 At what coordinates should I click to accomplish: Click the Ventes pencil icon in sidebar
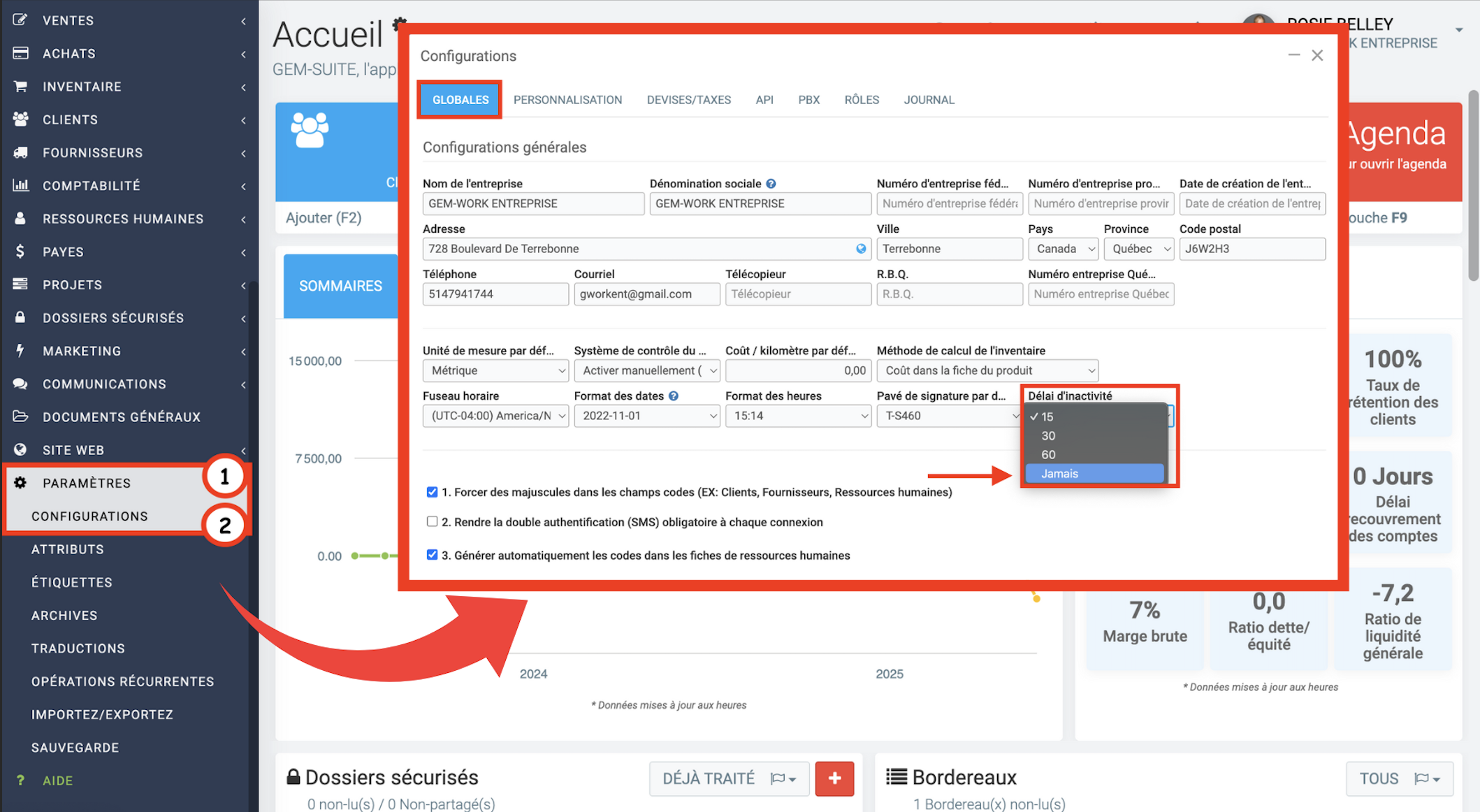pos(20,20)
